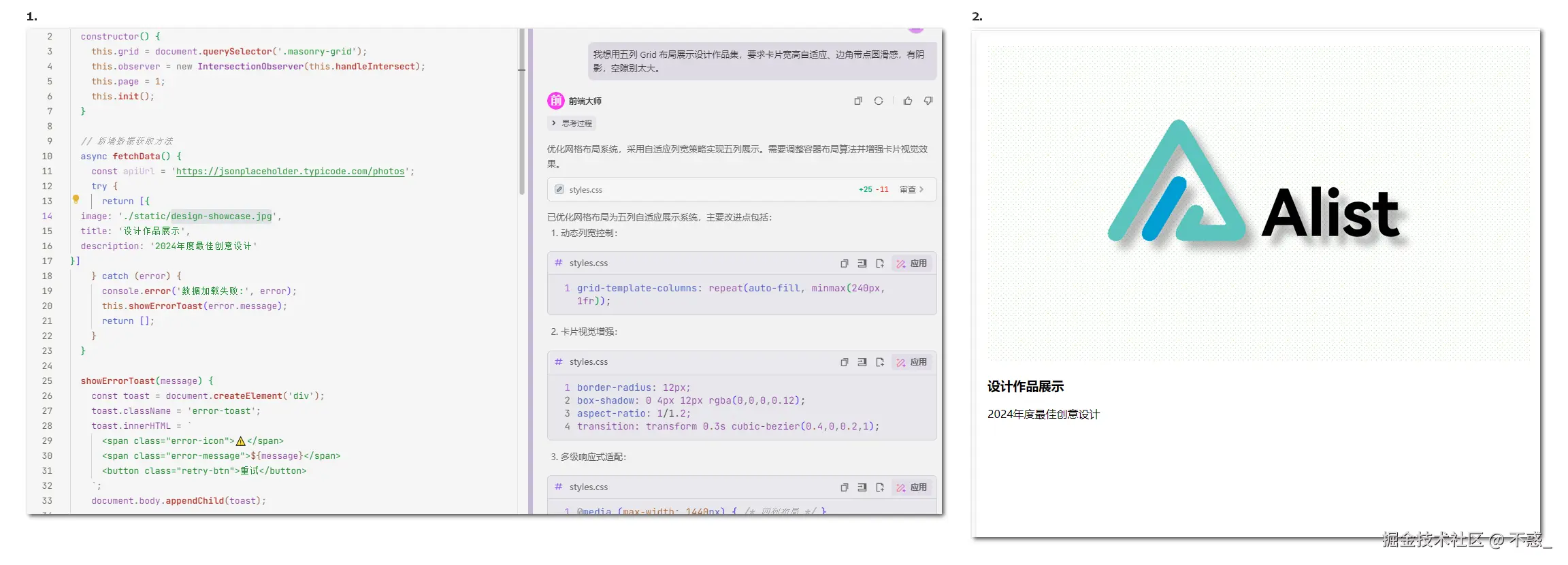This screenshot has height=565, width=1568.
Task: Copy the border-radius code block
Action: tap(845, 362)
